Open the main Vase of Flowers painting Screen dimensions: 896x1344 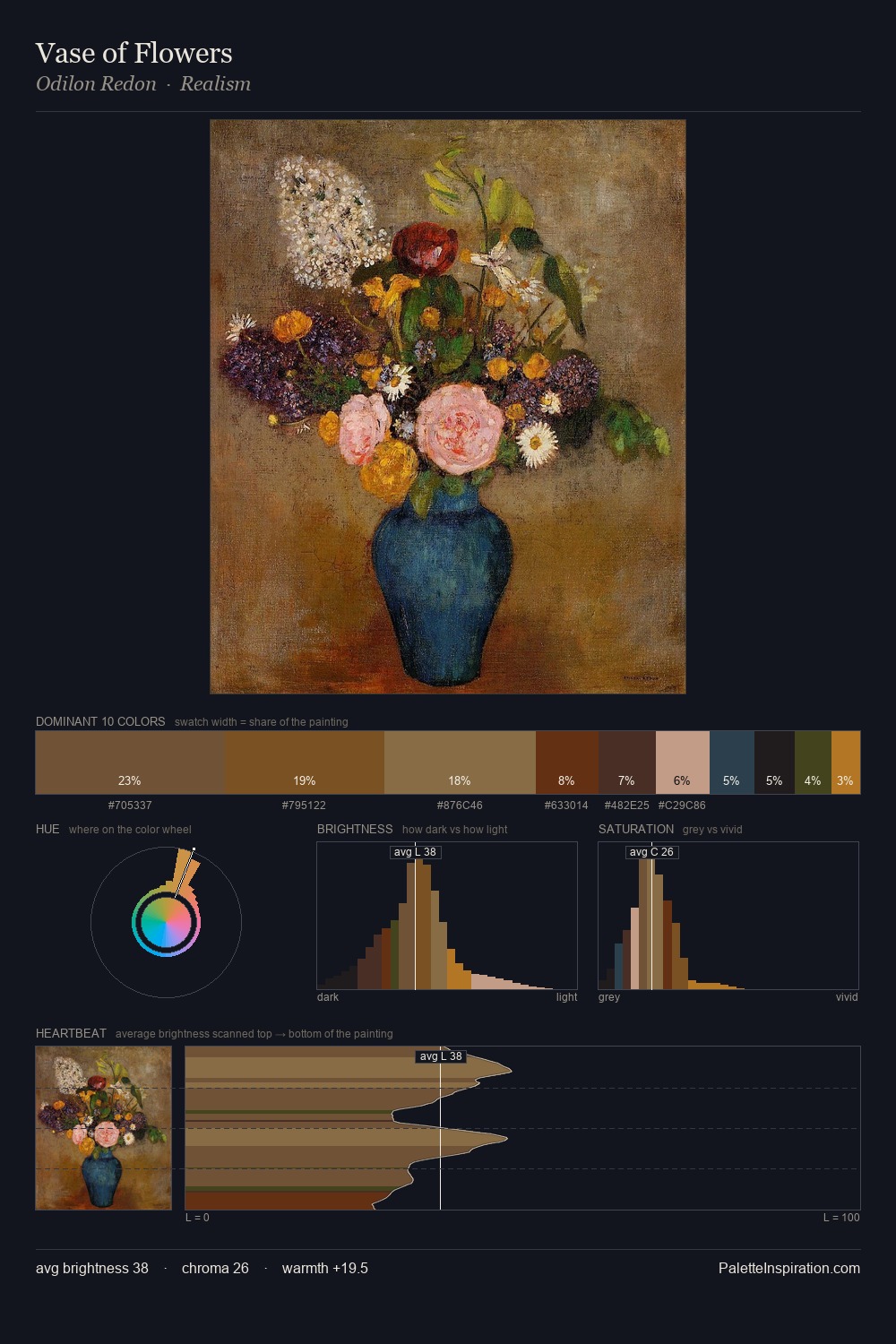tap(448, 407)
